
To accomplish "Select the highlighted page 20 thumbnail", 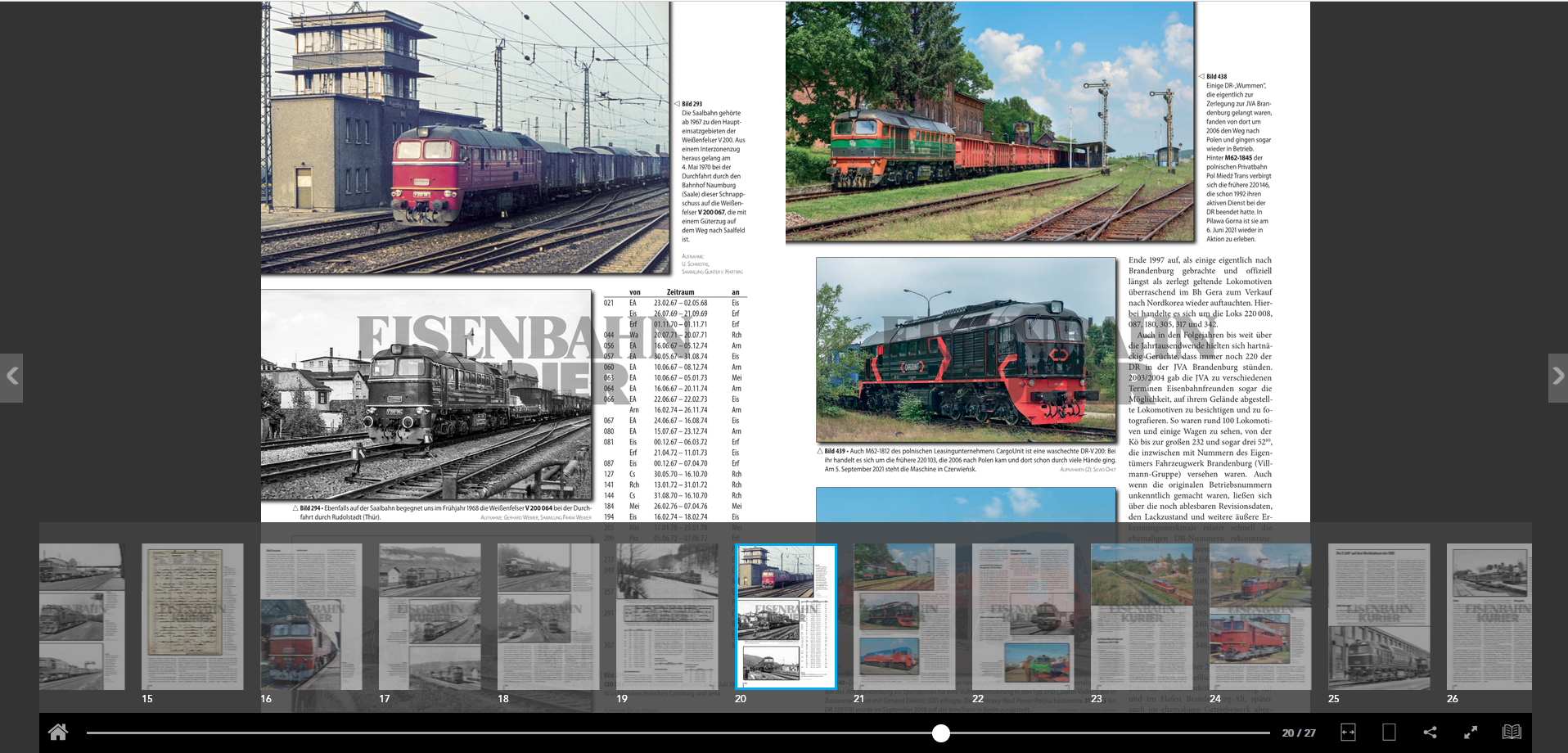I will pos(786,616).
